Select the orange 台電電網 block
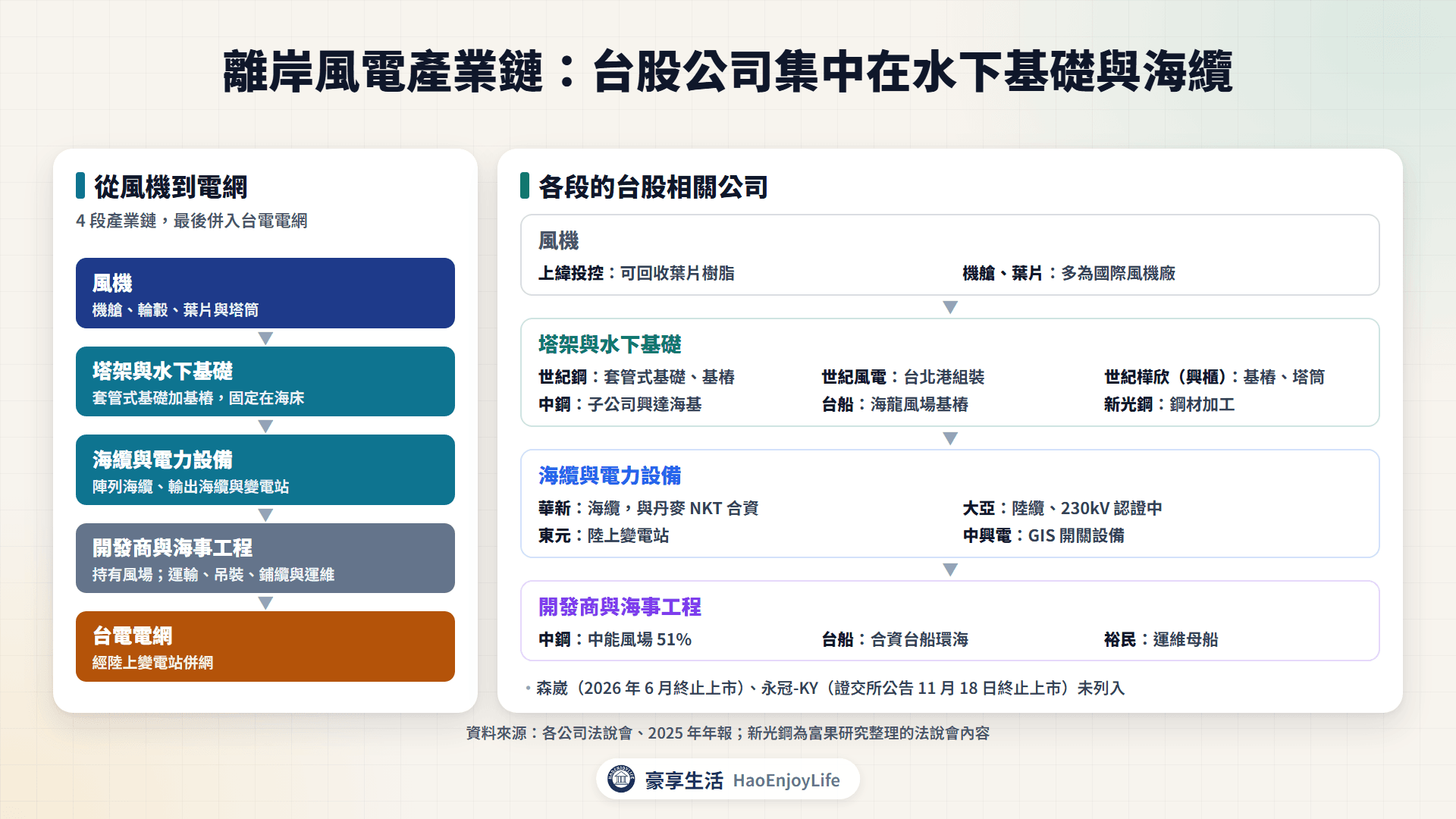Screen dimensions: 1456x819 [265, 646]
